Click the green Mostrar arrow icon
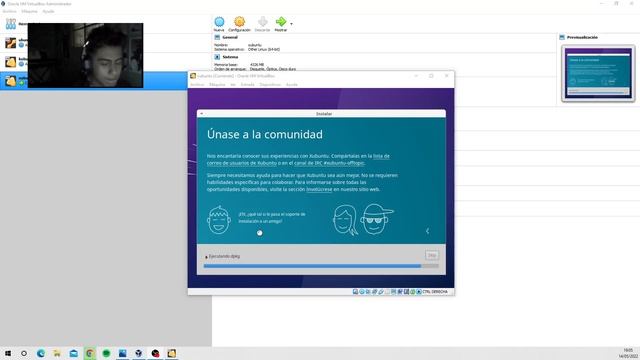The image size is (640, 360). point(281,22)
